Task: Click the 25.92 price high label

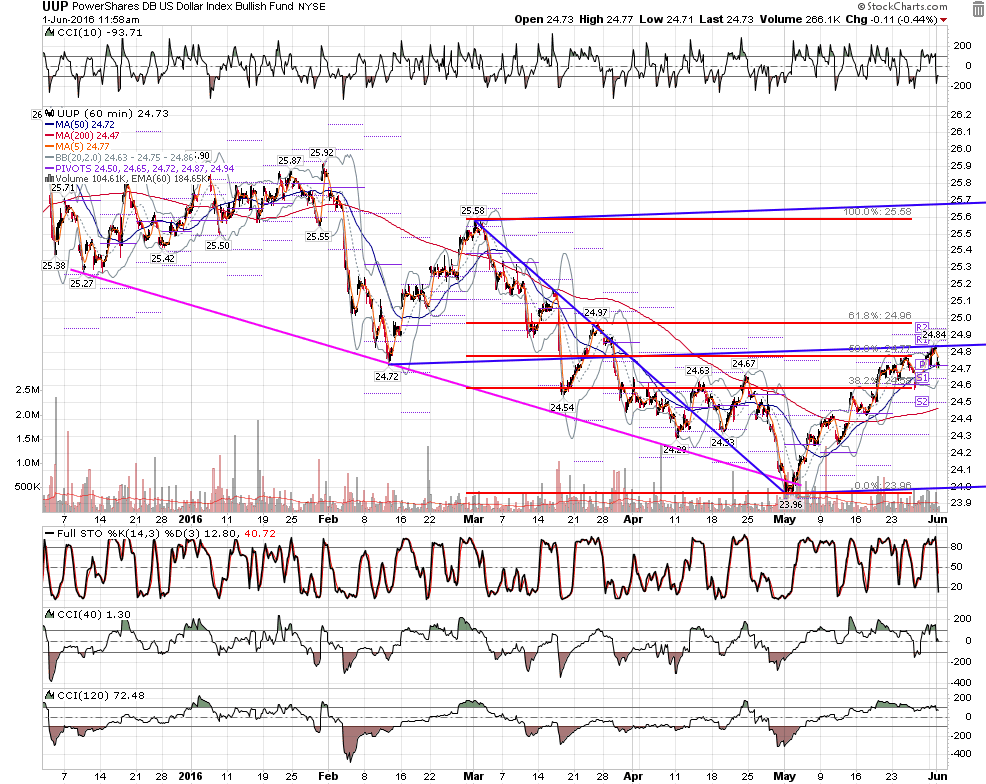Action: (322, 153)
